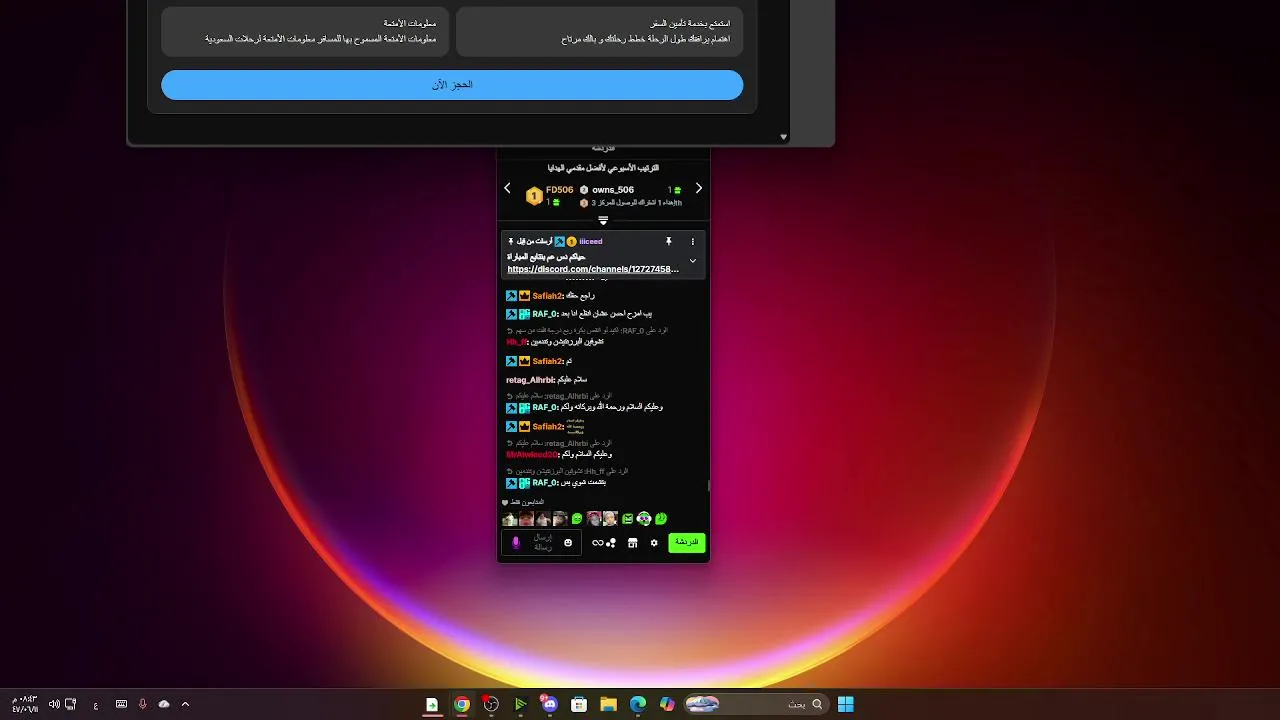Click the purple microphone icon in chat

pyautogui.click(x=516, y=543)
